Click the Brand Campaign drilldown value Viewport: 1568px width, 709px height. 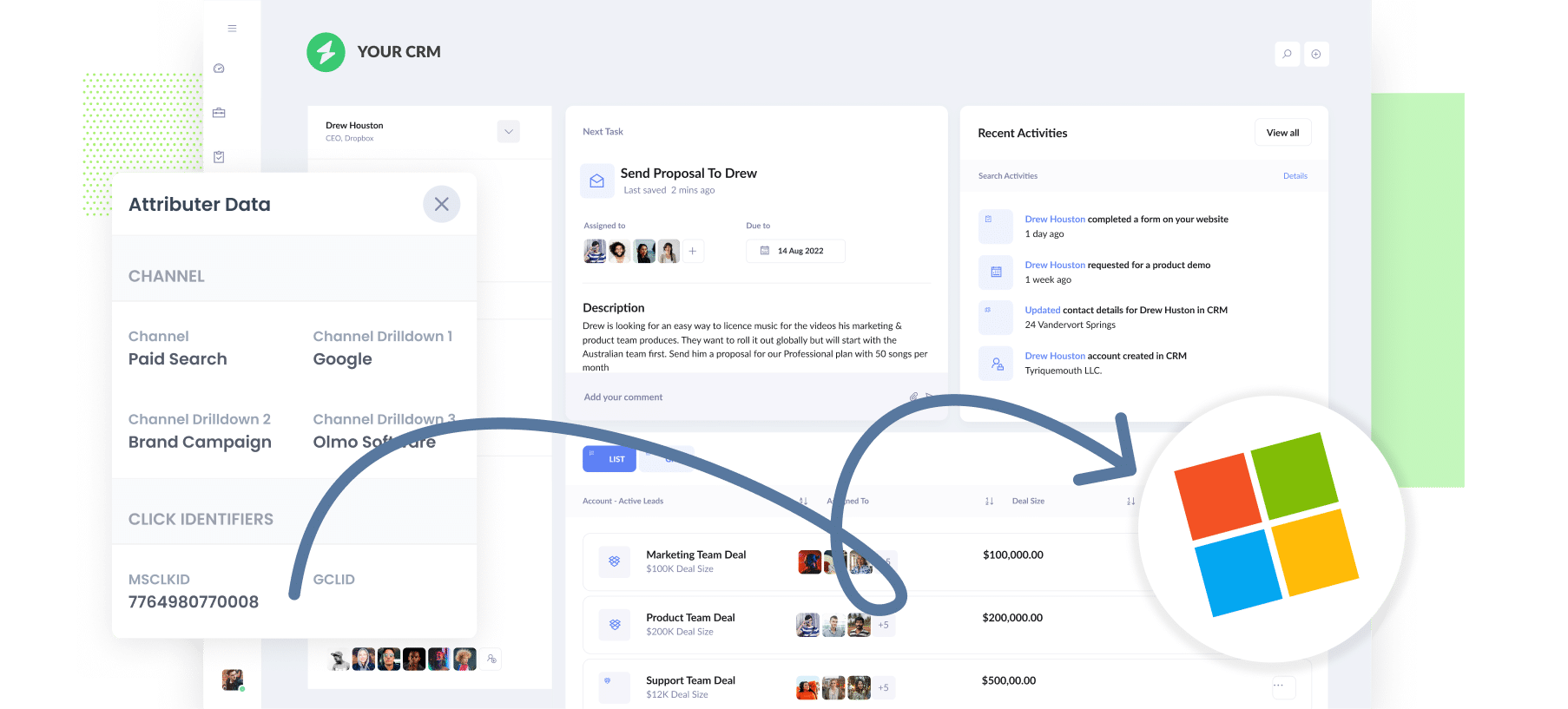200,443
